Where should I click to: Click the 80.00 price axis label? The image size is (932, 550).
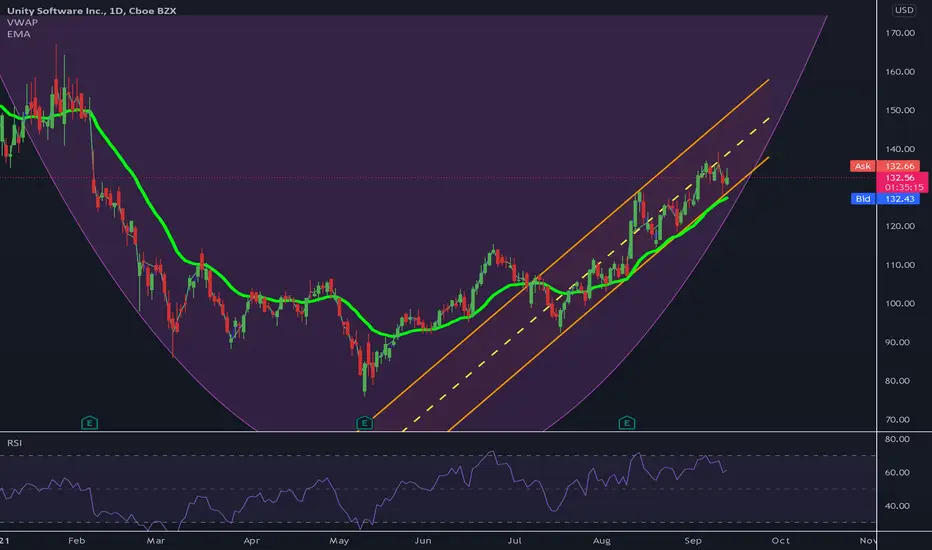(897, 381)
